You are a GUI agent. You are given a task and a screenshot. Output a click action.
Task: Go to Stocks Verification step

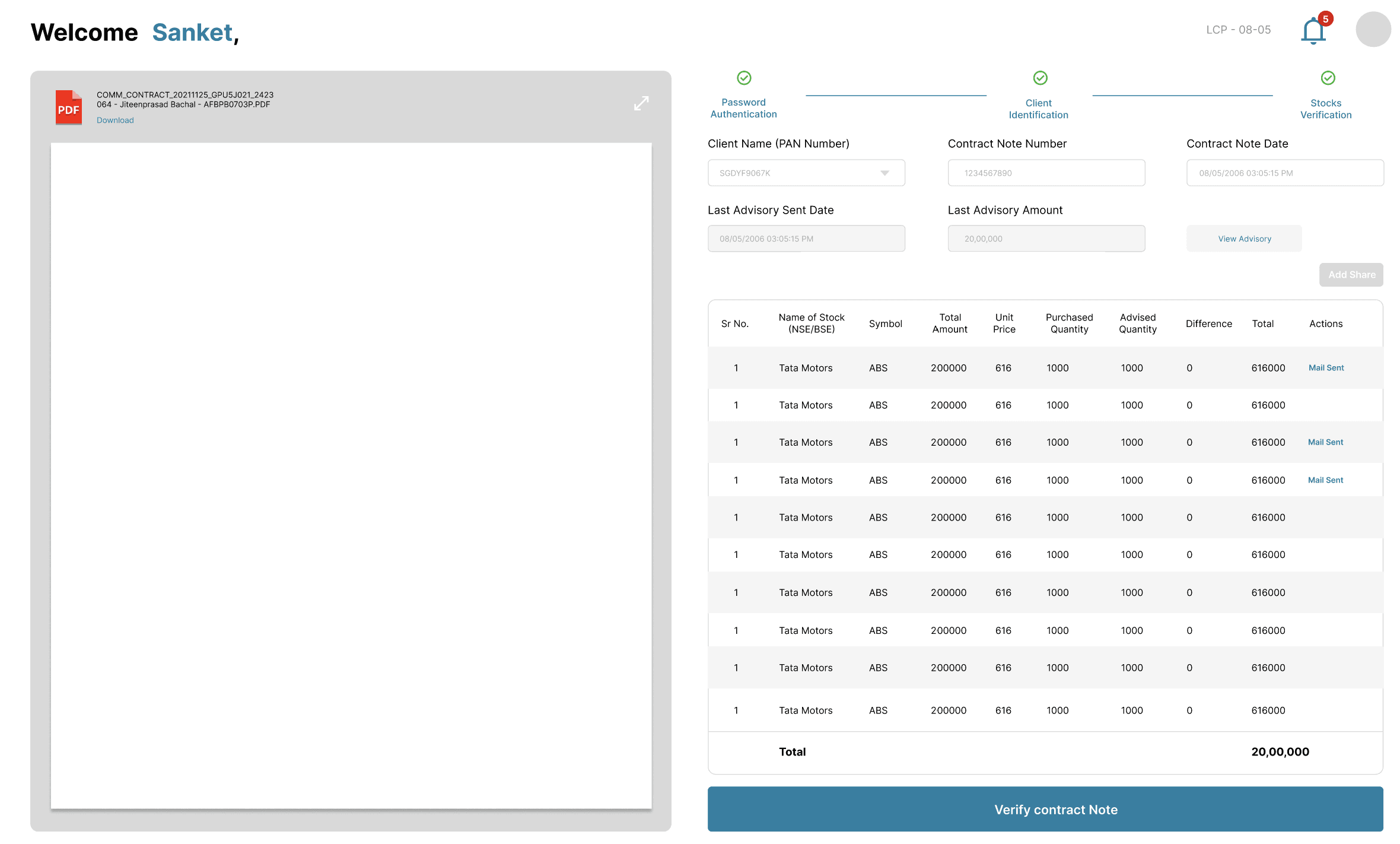(1326, 109)
